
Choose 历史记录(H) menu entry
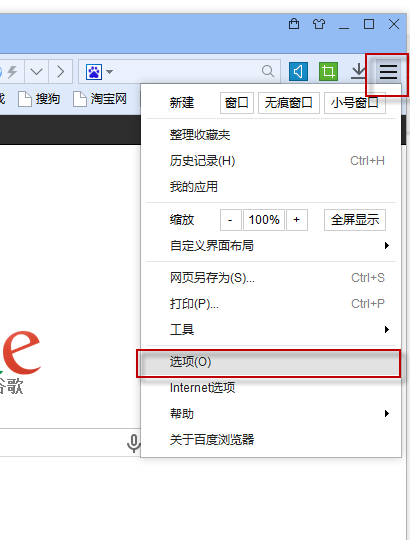pos(270,161)
